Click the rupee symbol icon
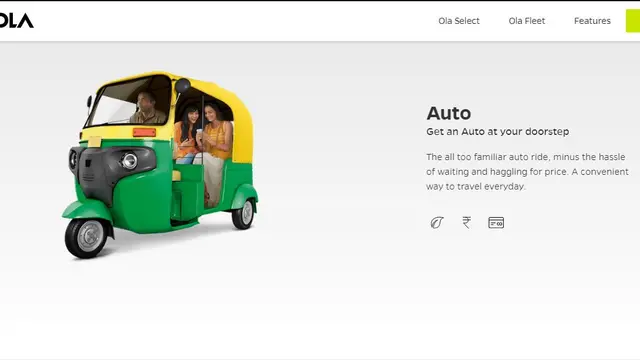Screen dimensions: 640x360 click(467, 222)
